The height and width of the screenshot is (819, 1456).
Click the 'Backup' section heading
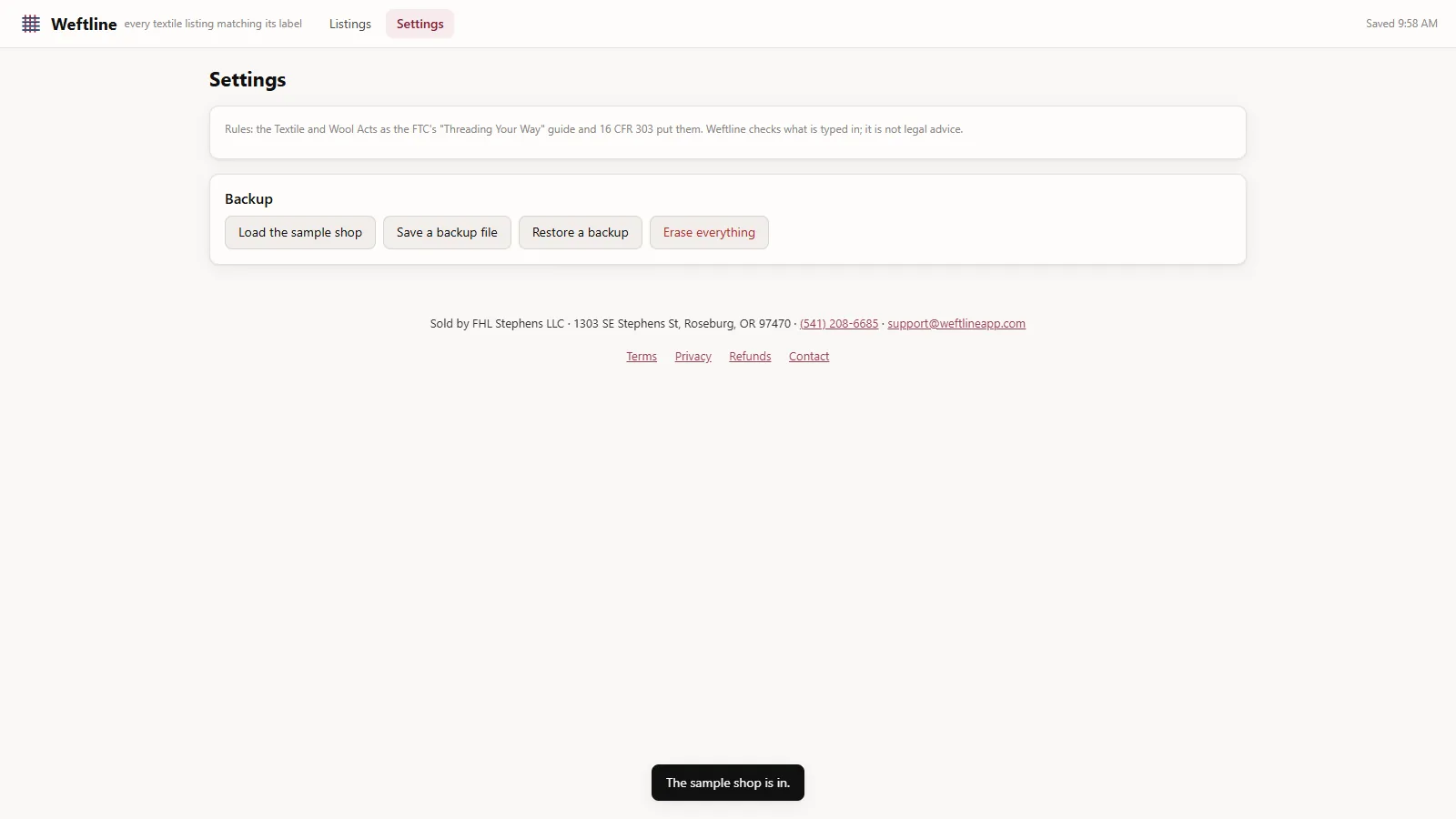248,199
